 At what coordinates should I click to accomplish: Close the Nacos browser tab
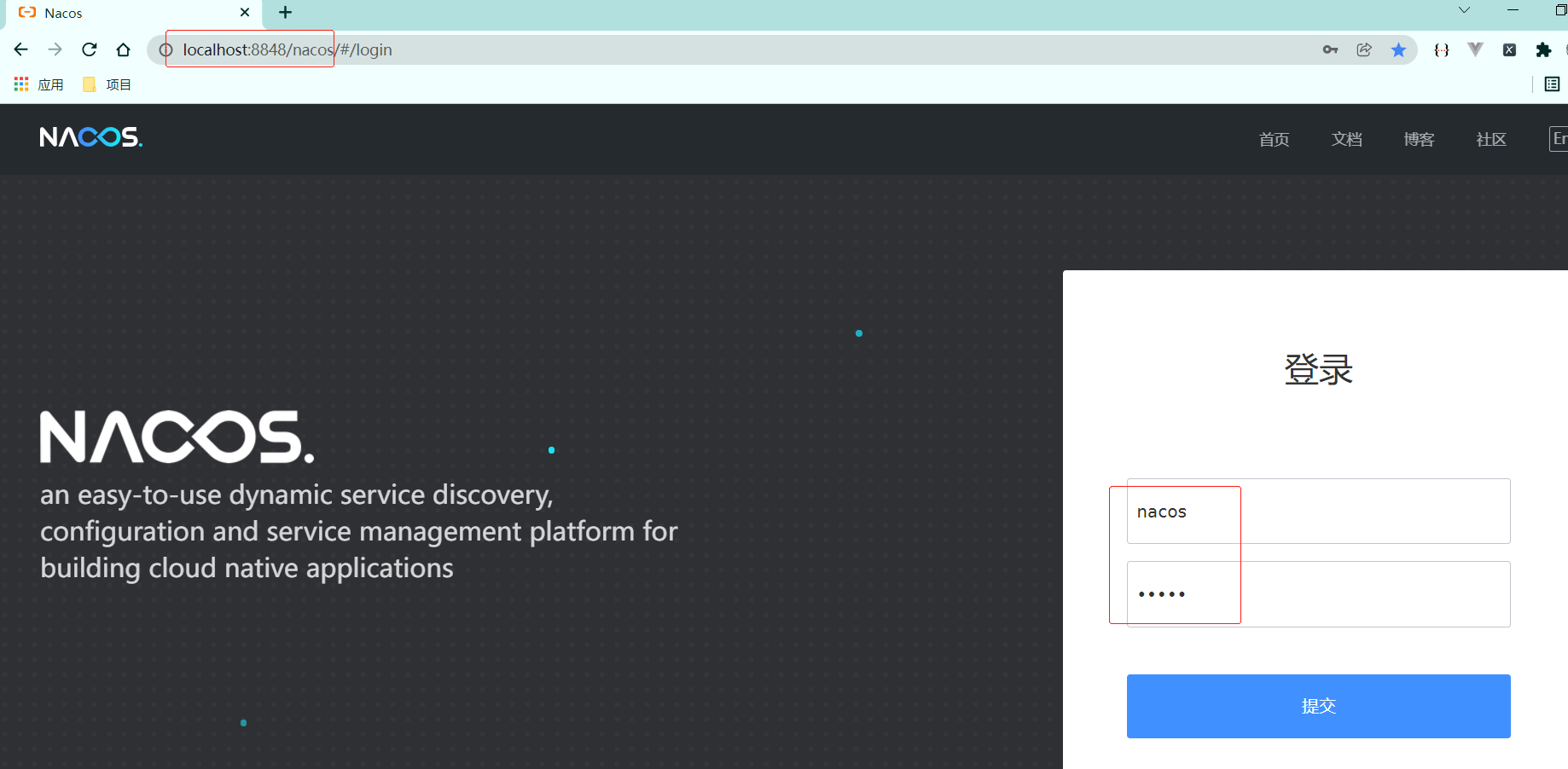point(245,13)
